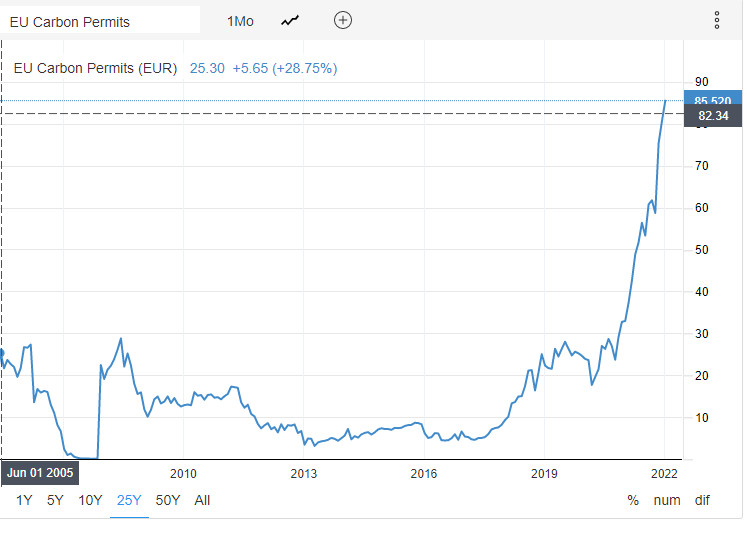Click the EU Carbon Permits (EUR) legend label
The height and width of the screenshot is (548, 747).
point(95,68)
